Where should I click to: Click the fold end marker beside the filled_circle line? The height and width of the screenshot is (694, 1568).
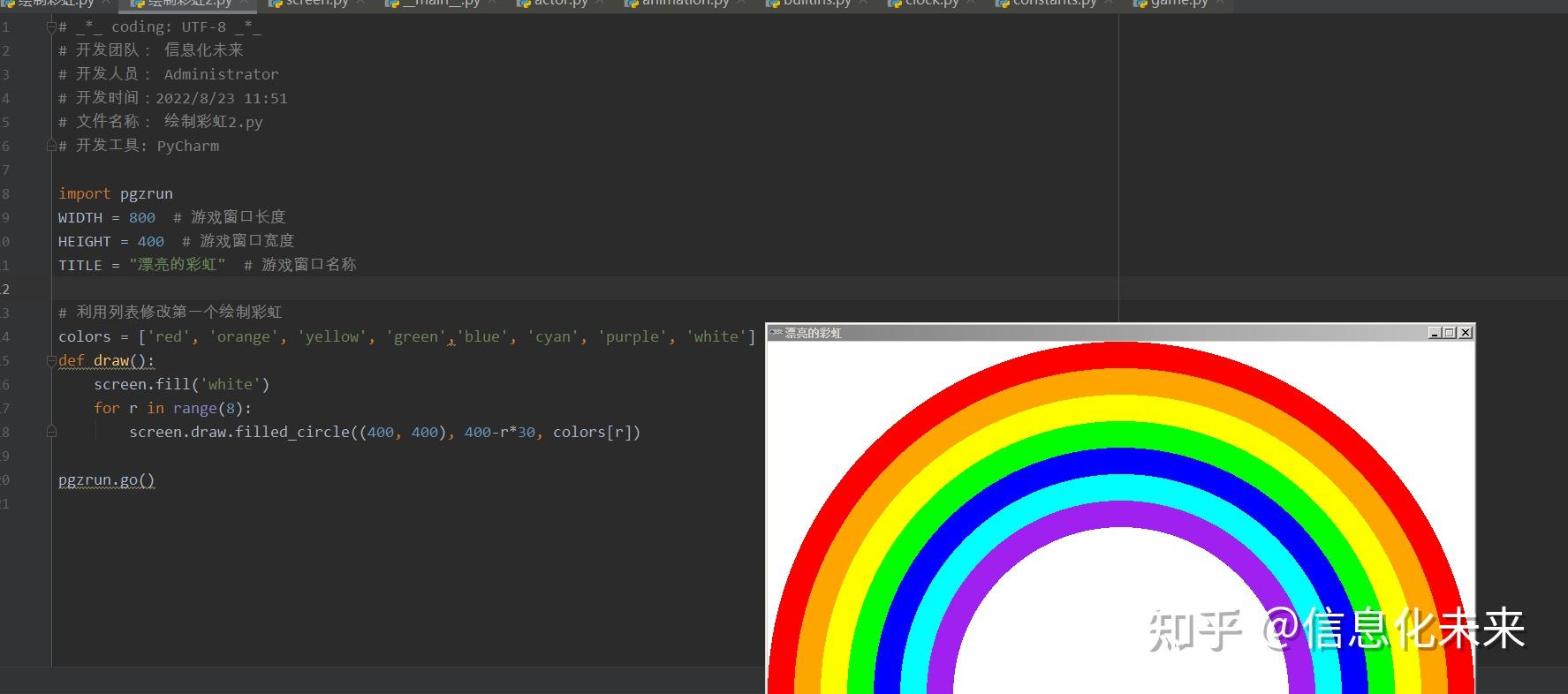click(51, 432)
